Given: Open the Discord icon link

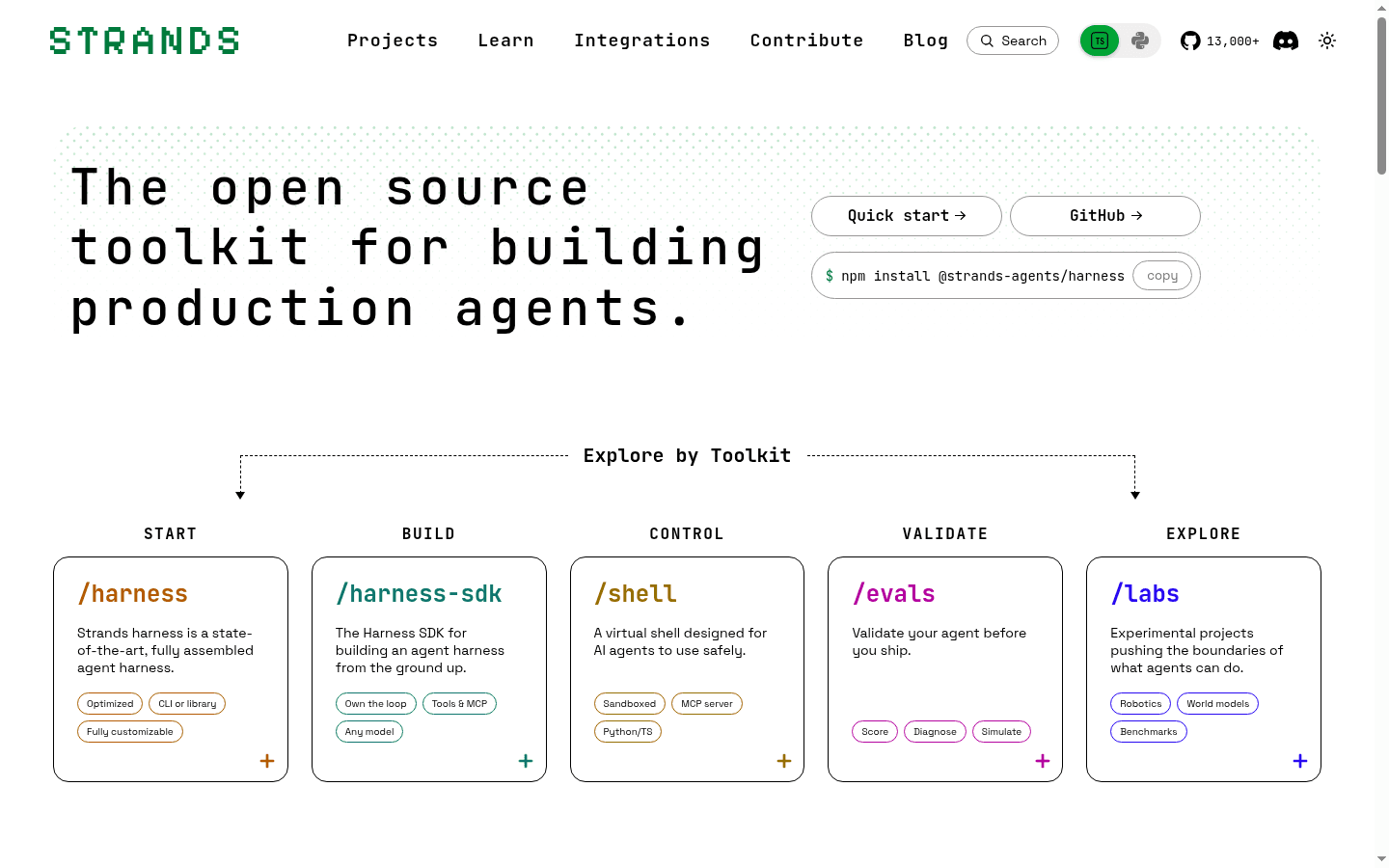Looking at the screenshot, I should pyautogui.click(x=1286, y=41).
